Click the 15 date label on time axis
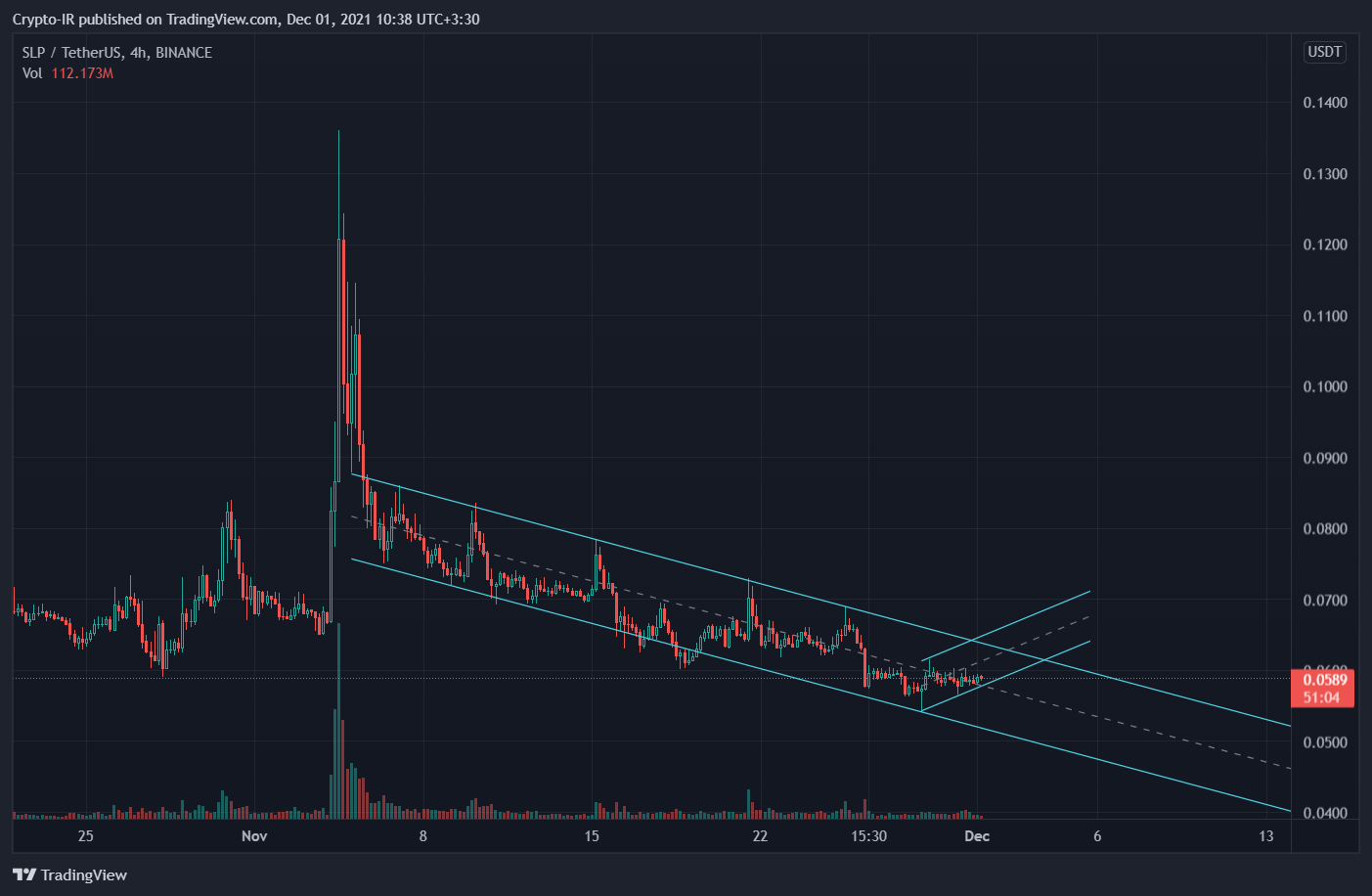Image resolution: width=1372 pixels, height=896 pixels. [x=592, y=835]
